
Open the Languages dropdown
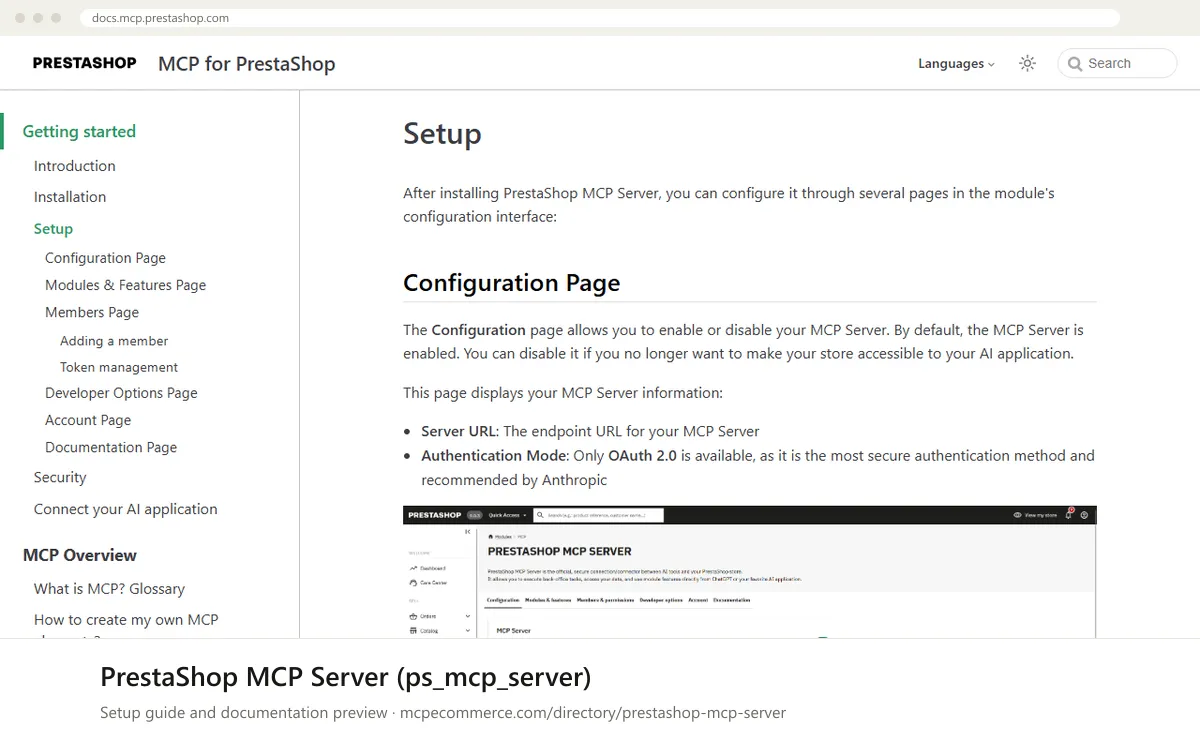point(956,63)
